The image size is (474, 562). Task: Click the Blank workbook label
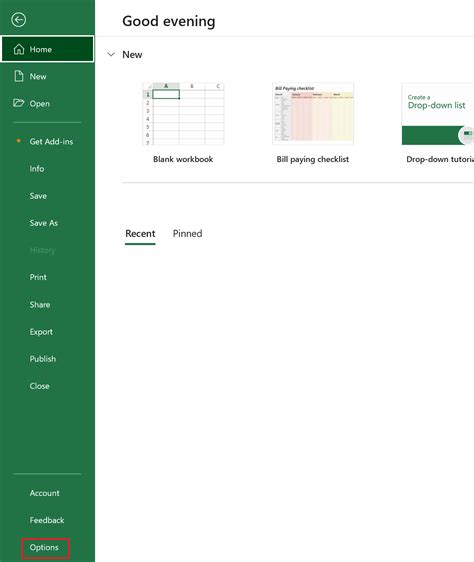[183, 159]
